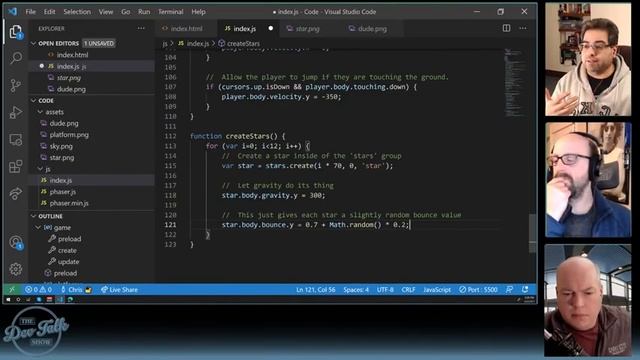Open the Extensions view icon
This screenshot has width=640, height=360.
[x=16, y=167]
